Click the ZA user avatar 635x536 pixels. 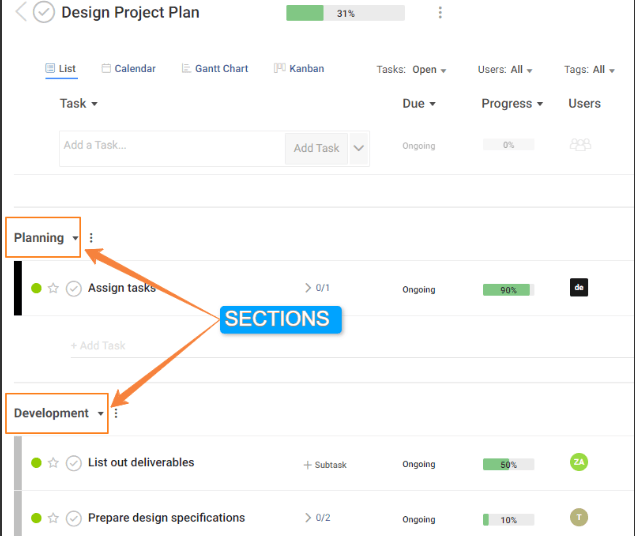579,462
